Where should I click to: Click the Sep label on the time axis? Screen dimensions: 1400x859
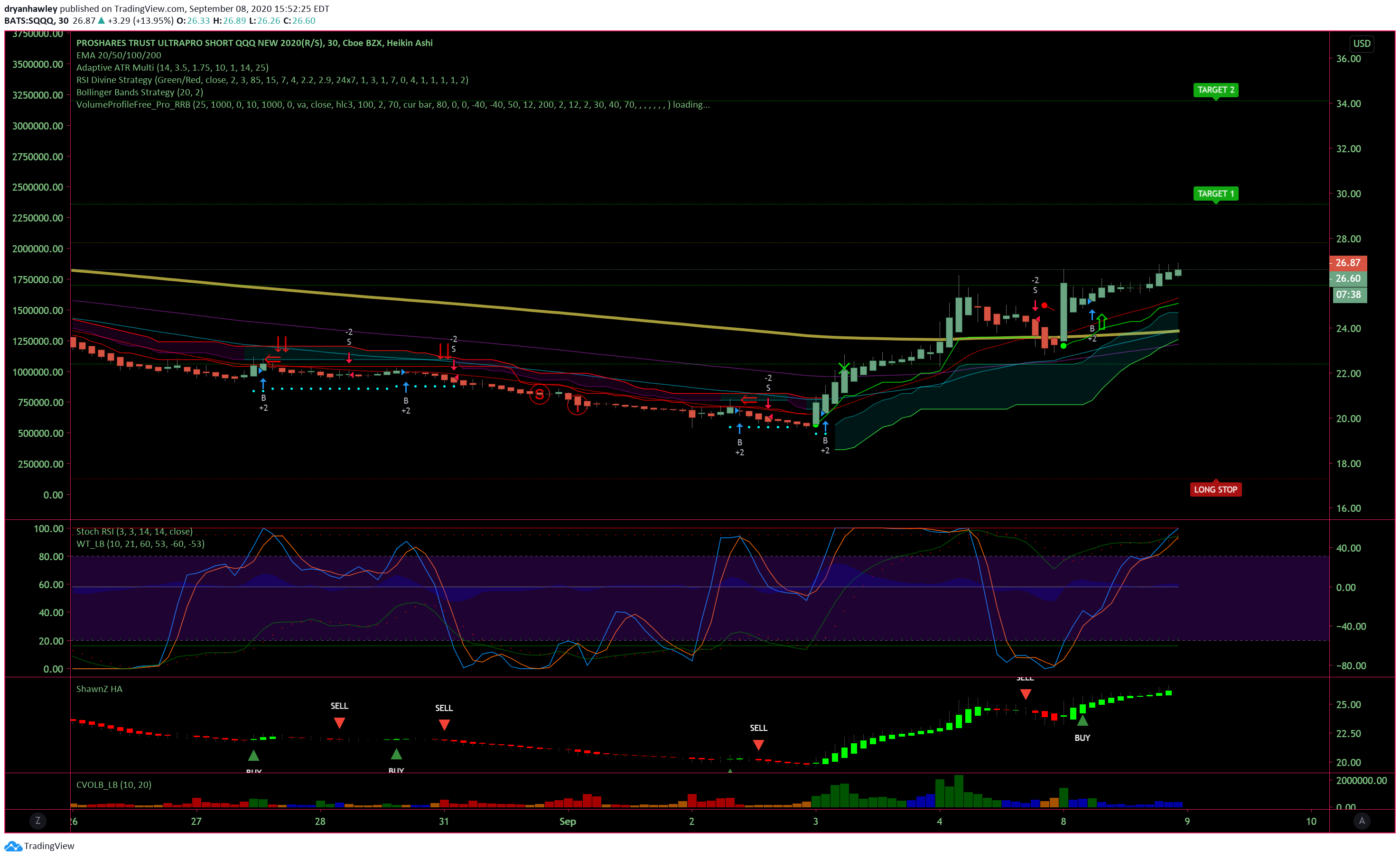[567, 821]
